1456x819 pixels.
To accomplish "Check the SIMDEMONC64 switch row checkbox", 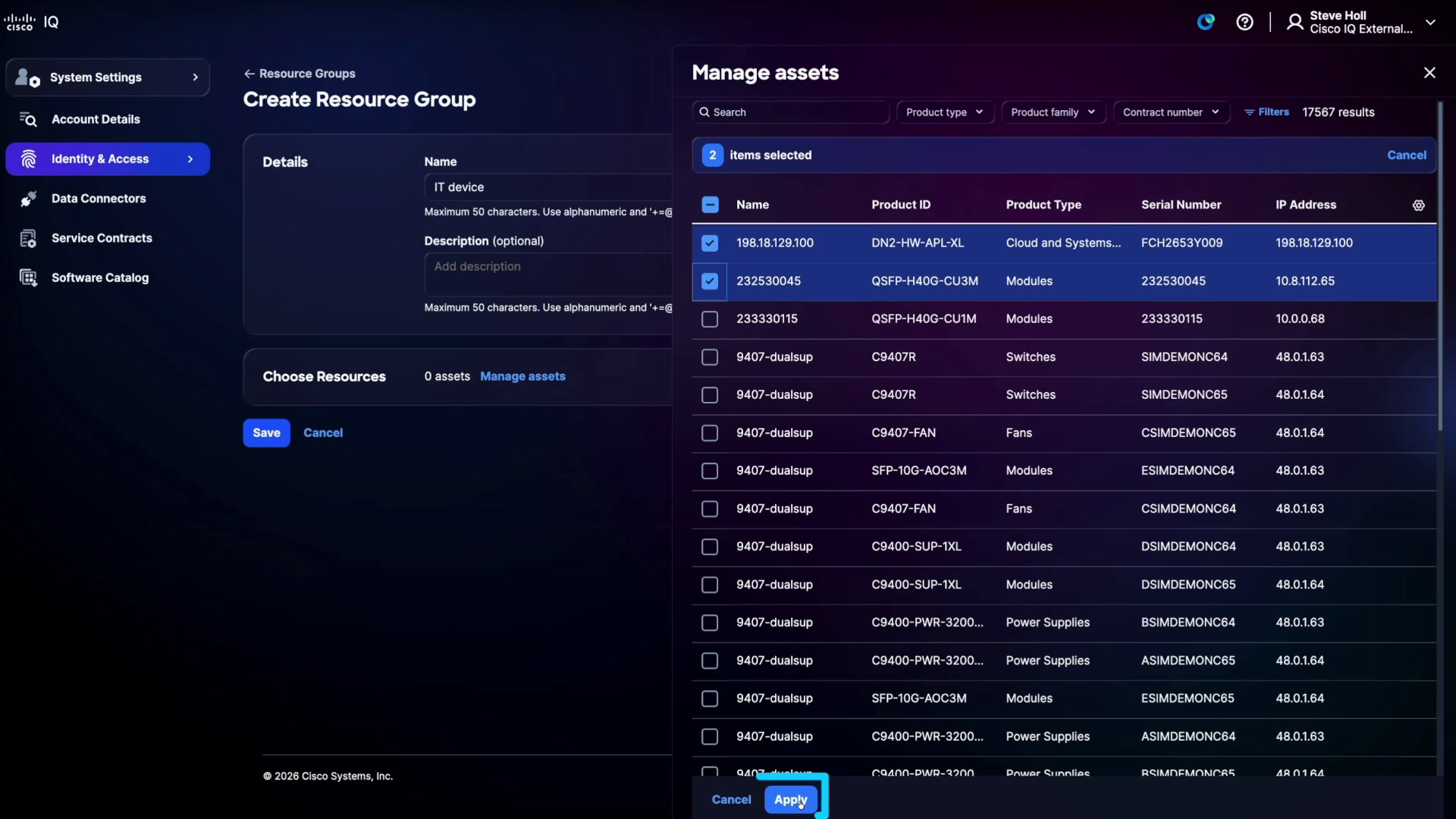I will 710,357.
